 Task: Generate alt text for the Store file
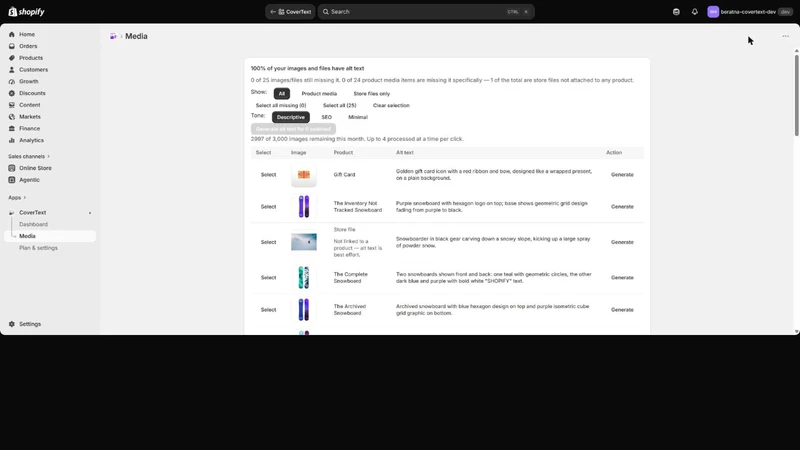pos(622,242)
